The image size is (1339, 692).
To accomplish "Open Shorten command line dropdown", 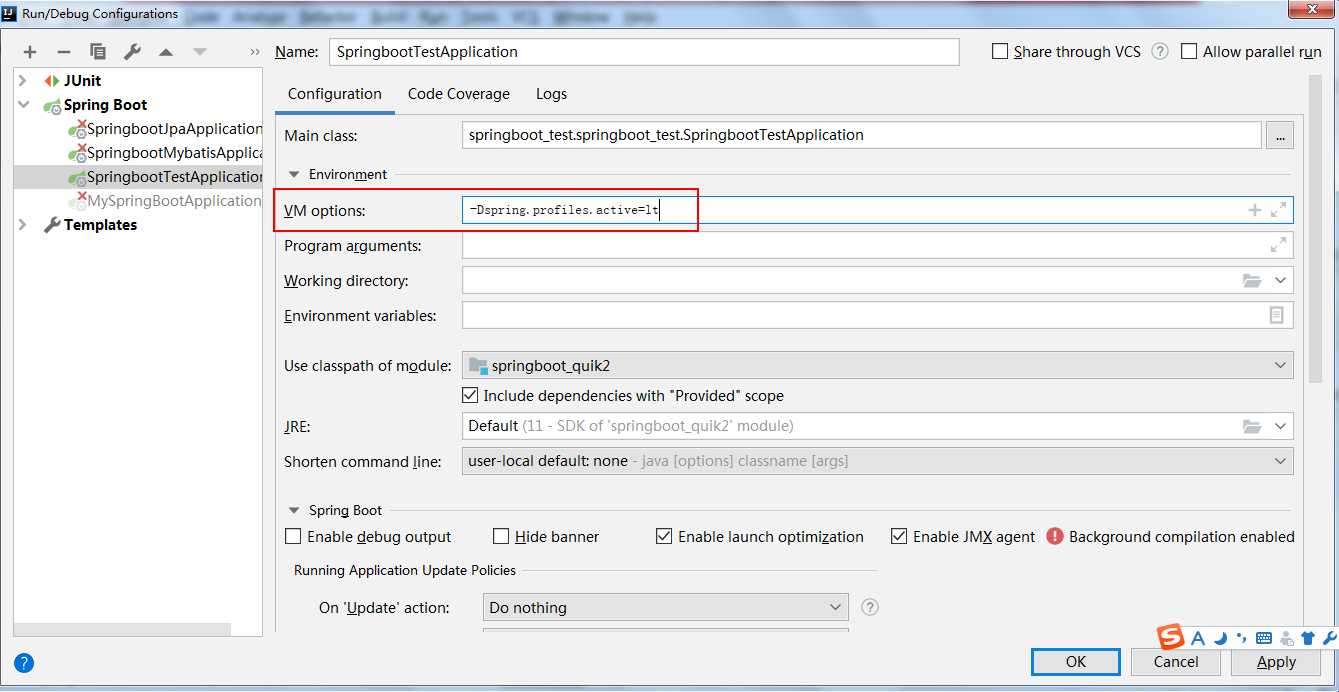I will tap(1280, 461).
